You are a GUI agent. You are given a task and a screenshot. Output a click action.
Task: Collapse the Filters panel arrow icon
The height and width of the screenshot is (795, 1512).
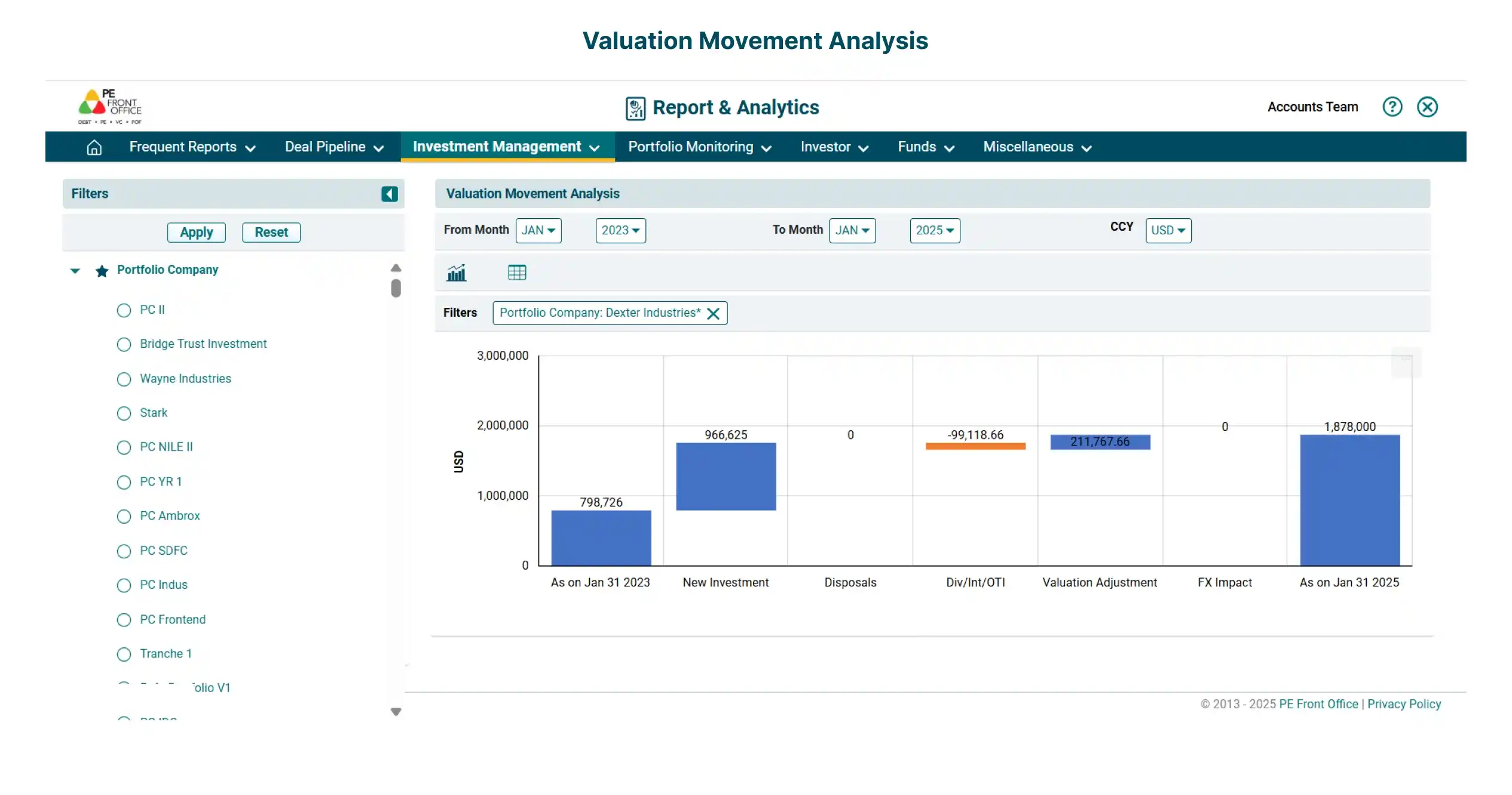tap(390, 194)
